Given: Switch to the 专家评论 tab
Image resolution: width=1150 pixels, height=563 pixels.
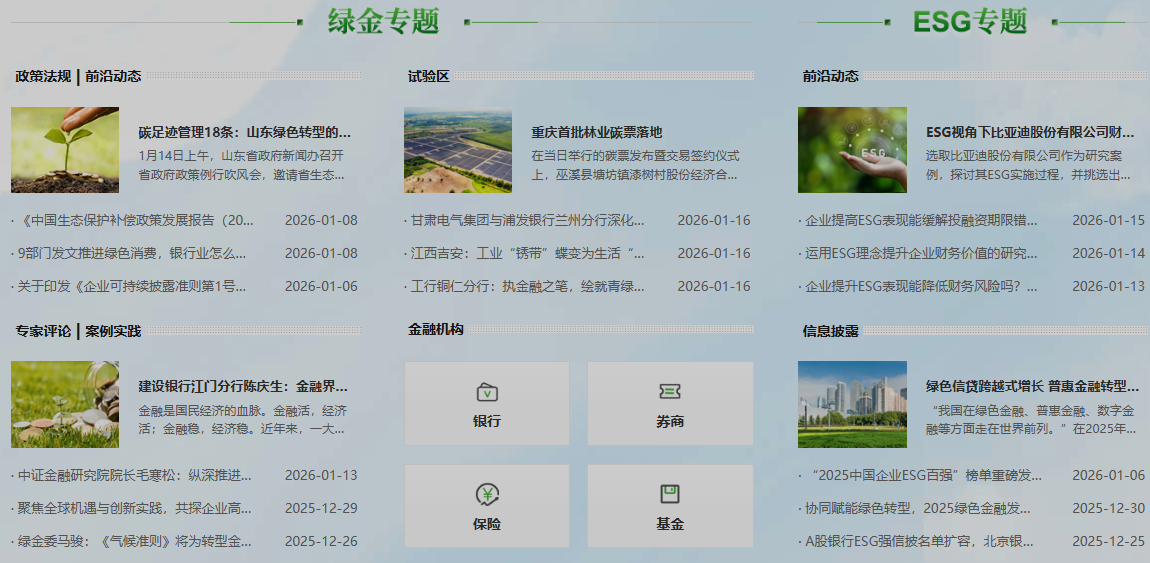Looking at the screenshot, I should 43,331.
